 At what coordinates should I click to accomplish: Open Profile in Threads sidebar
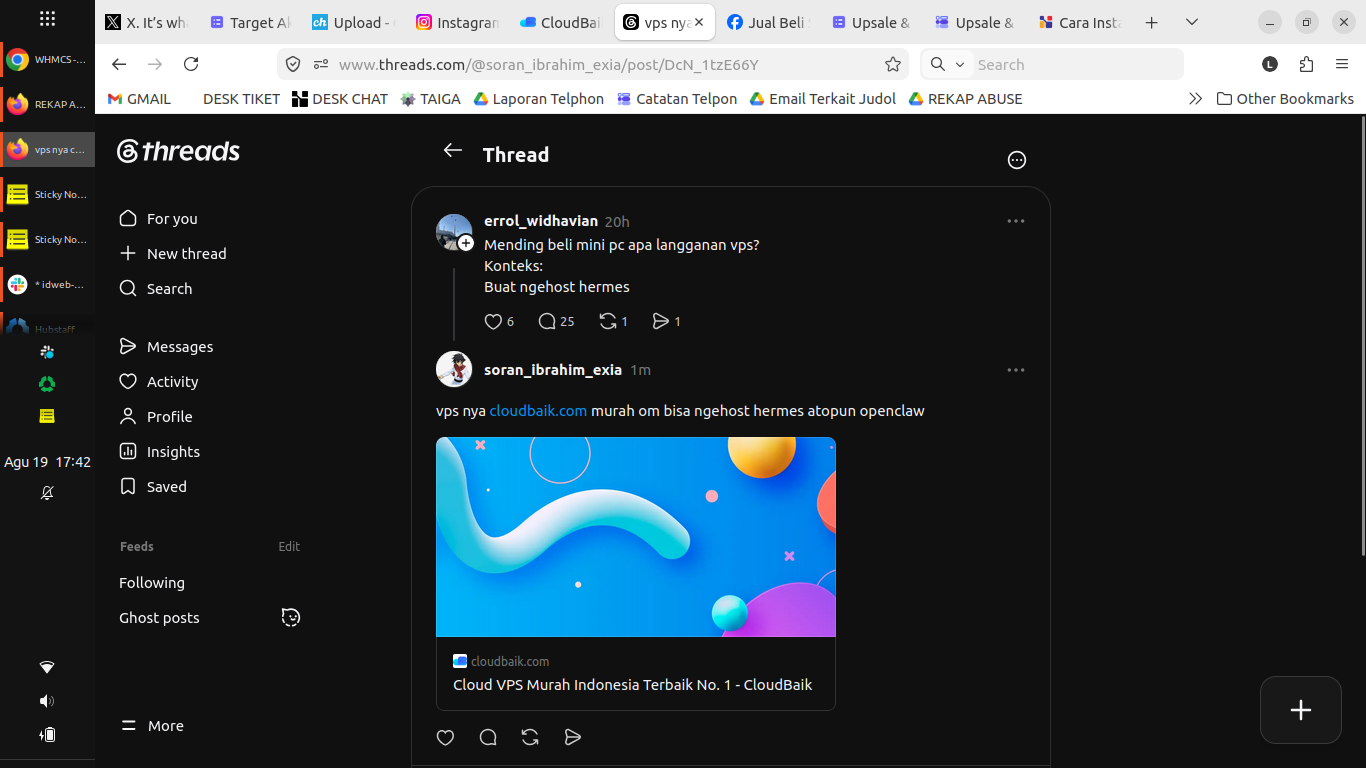[155, 417]
